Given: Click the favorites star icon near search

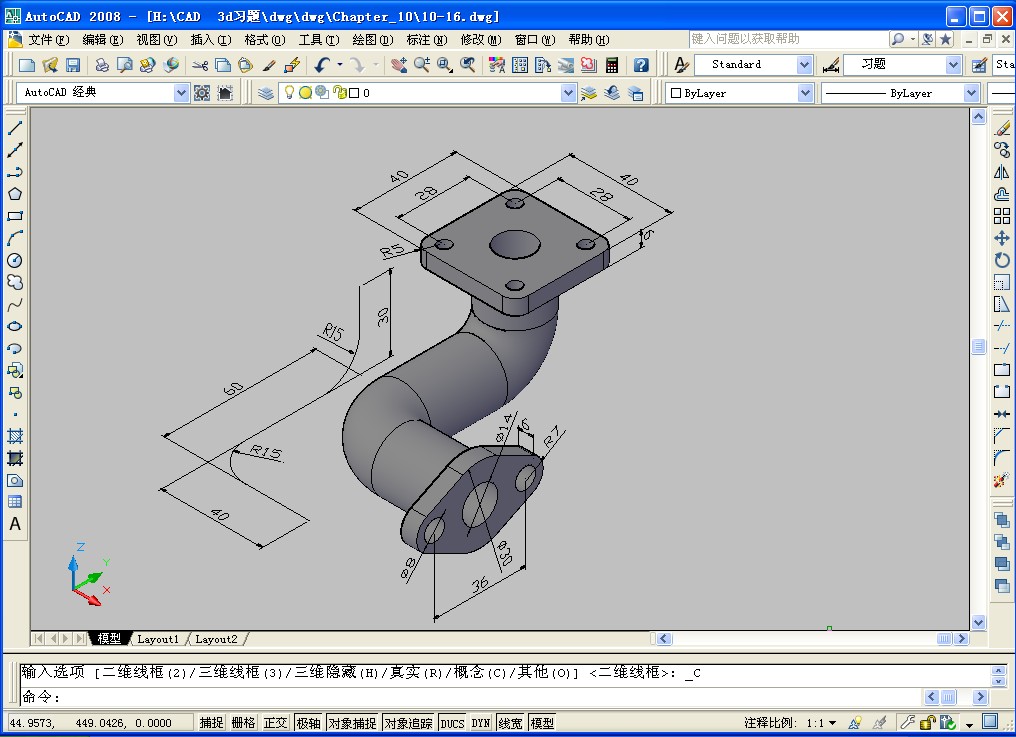Looking at the screenshot, I should pos(945,39).
